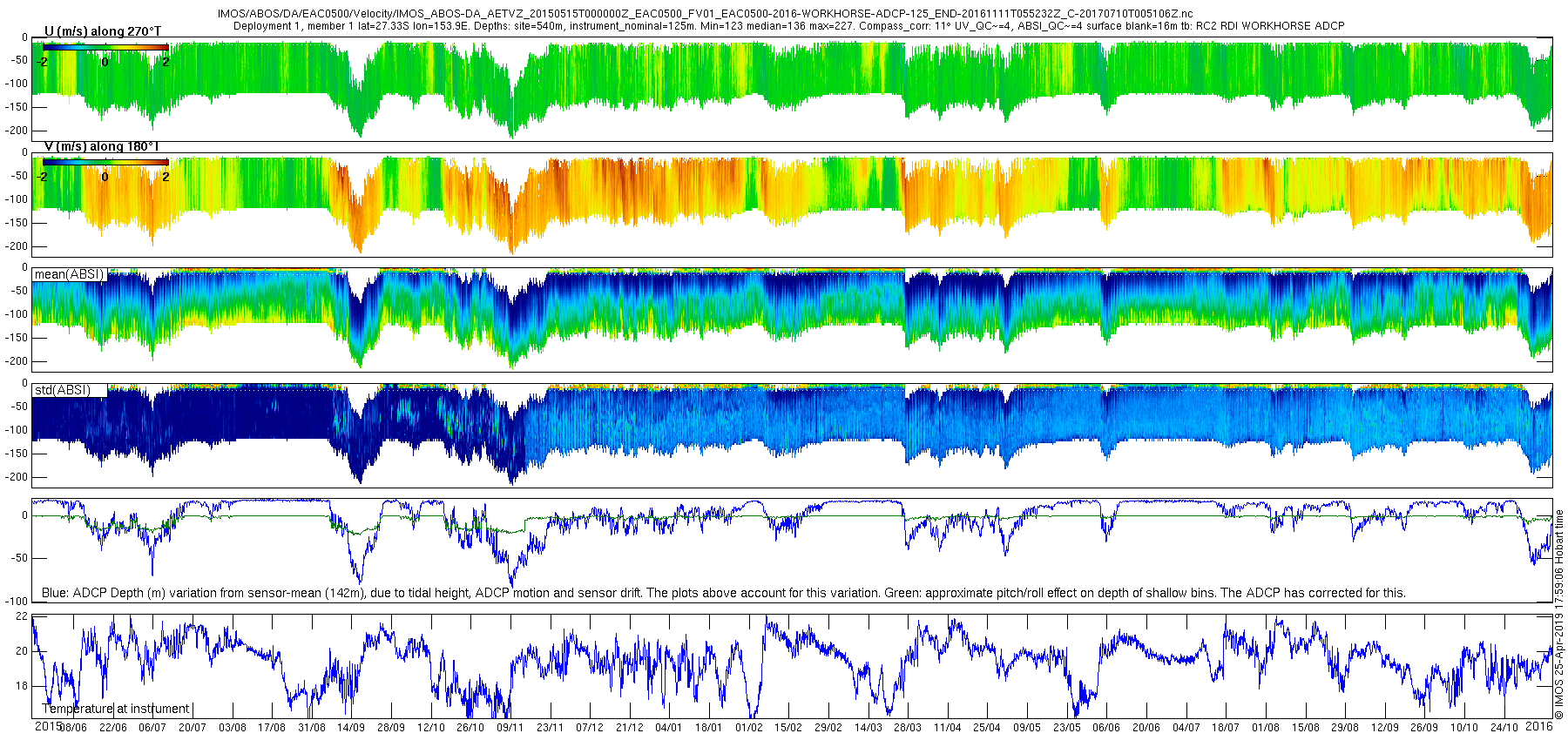This screenshot has width=1568, height=740.
Task: Click the '14/03' date tick label
Action: [868, 728]
